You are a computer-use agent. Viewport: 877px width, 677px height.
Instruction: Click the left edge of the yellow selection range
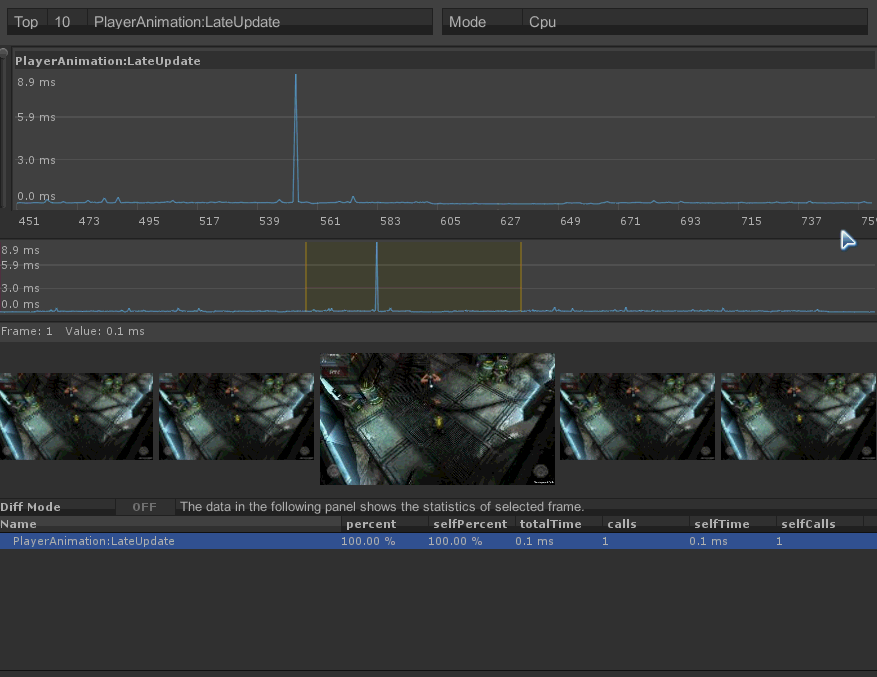coord(306,277)
